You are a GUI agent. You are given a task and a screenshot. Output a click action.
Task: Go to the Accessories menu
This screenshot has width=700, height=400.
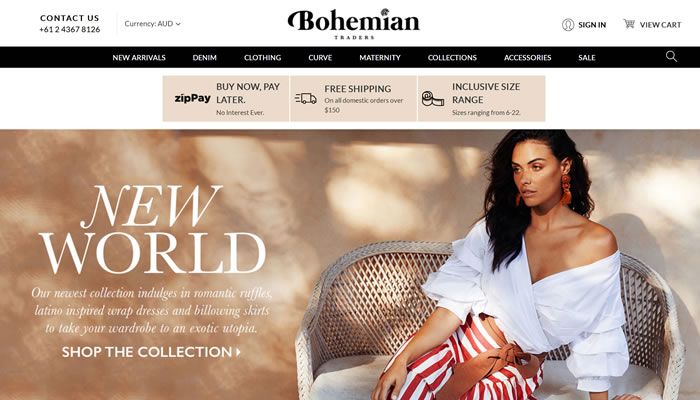(528, 58)
